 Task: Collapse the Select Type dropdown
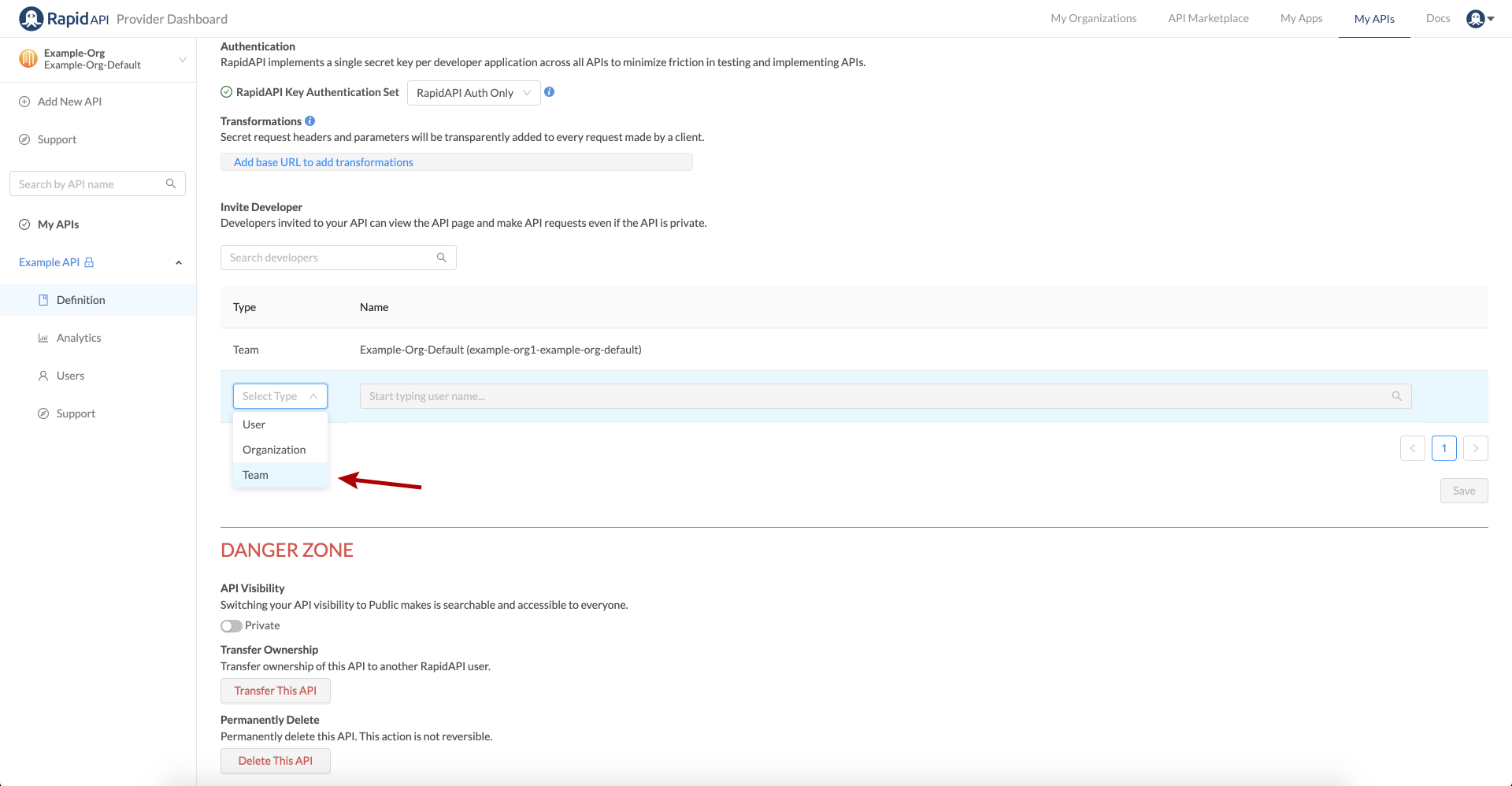(x=280, y=396)
